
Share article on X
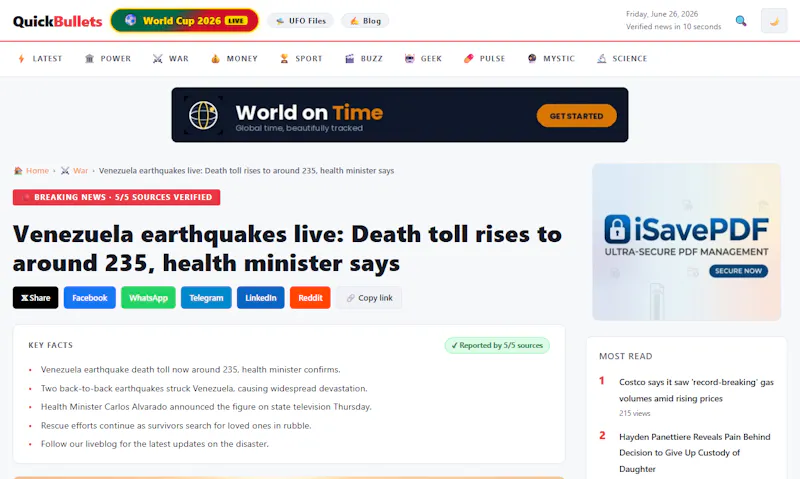click(36, 297)
